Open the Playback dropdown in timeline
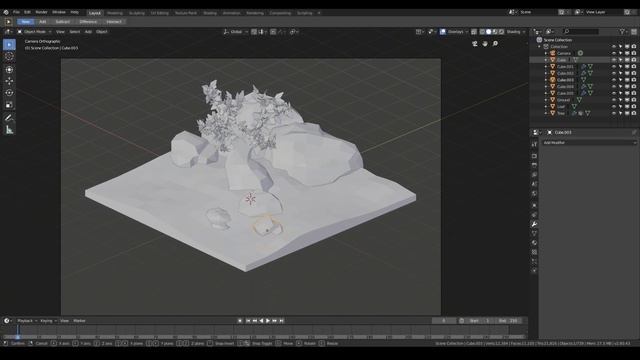The width and height of the screenshot is (640, 360). point(27,321)
